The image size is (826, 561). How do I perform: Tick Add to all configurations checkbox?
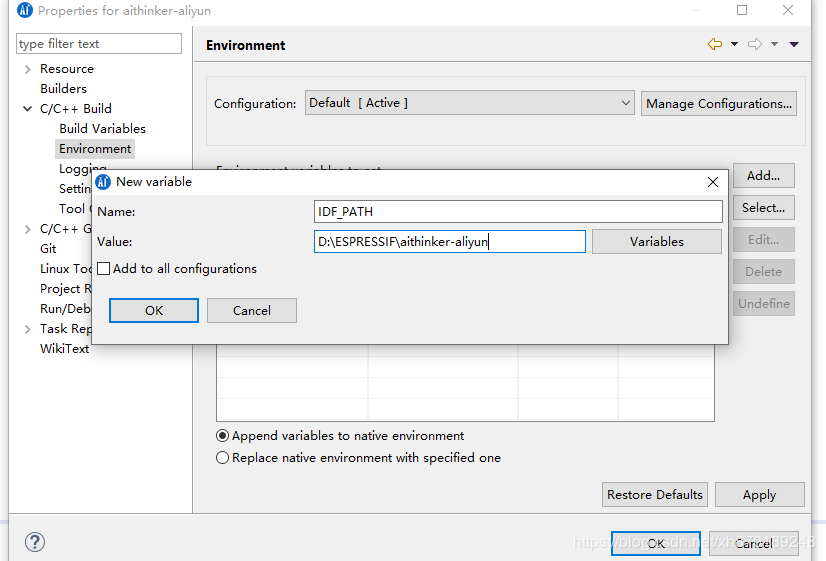click(104, 269)
